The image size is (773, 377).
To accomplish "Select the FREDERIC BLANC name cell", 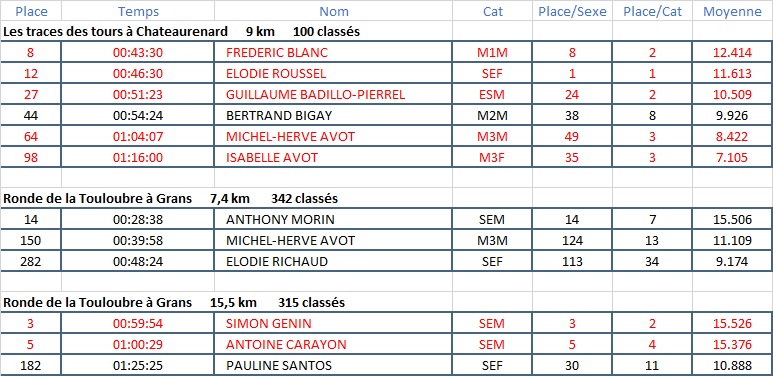I will click(334, 53).
